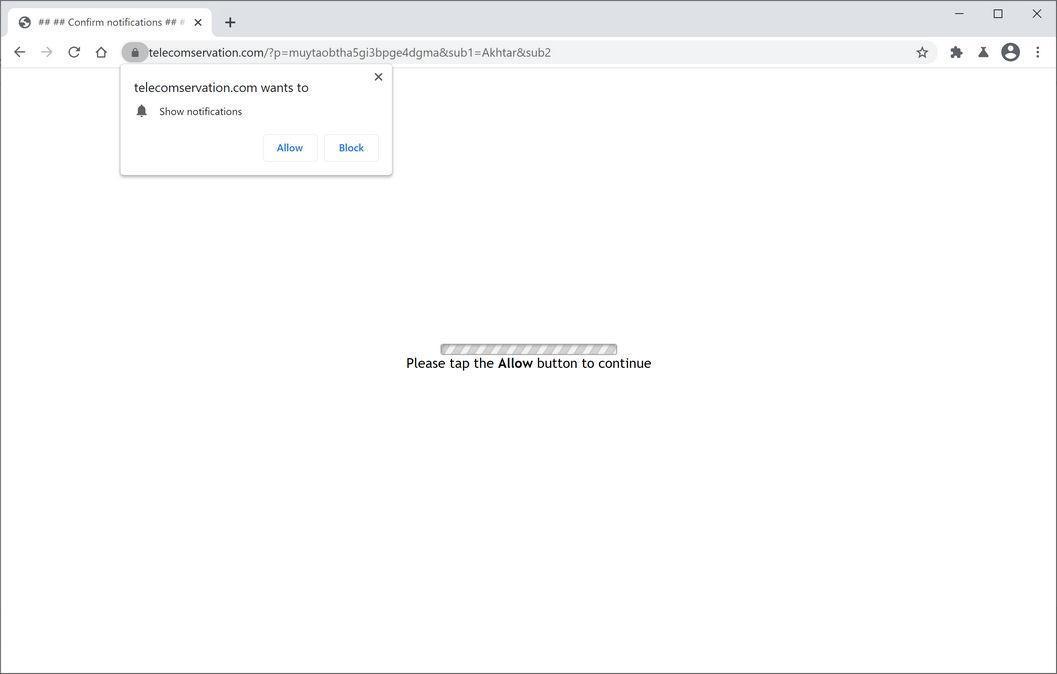1057x674 pixels.
Task: Click the globe icon on the browser tab
Action: (24, 21)
